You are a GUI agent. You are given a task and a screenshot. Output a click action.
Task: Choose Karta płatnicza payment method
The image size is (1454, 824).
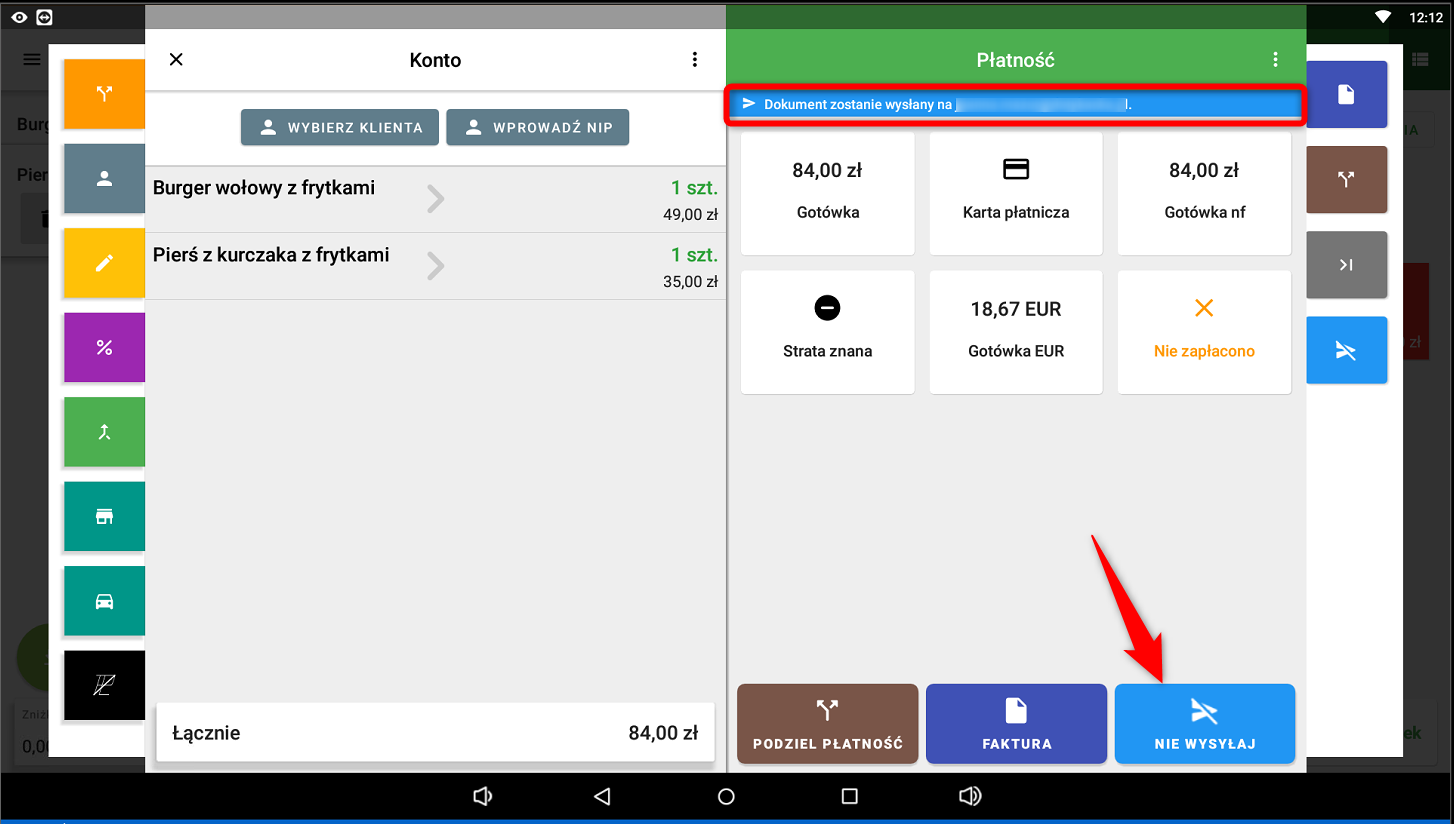[x=1016, y=193]
